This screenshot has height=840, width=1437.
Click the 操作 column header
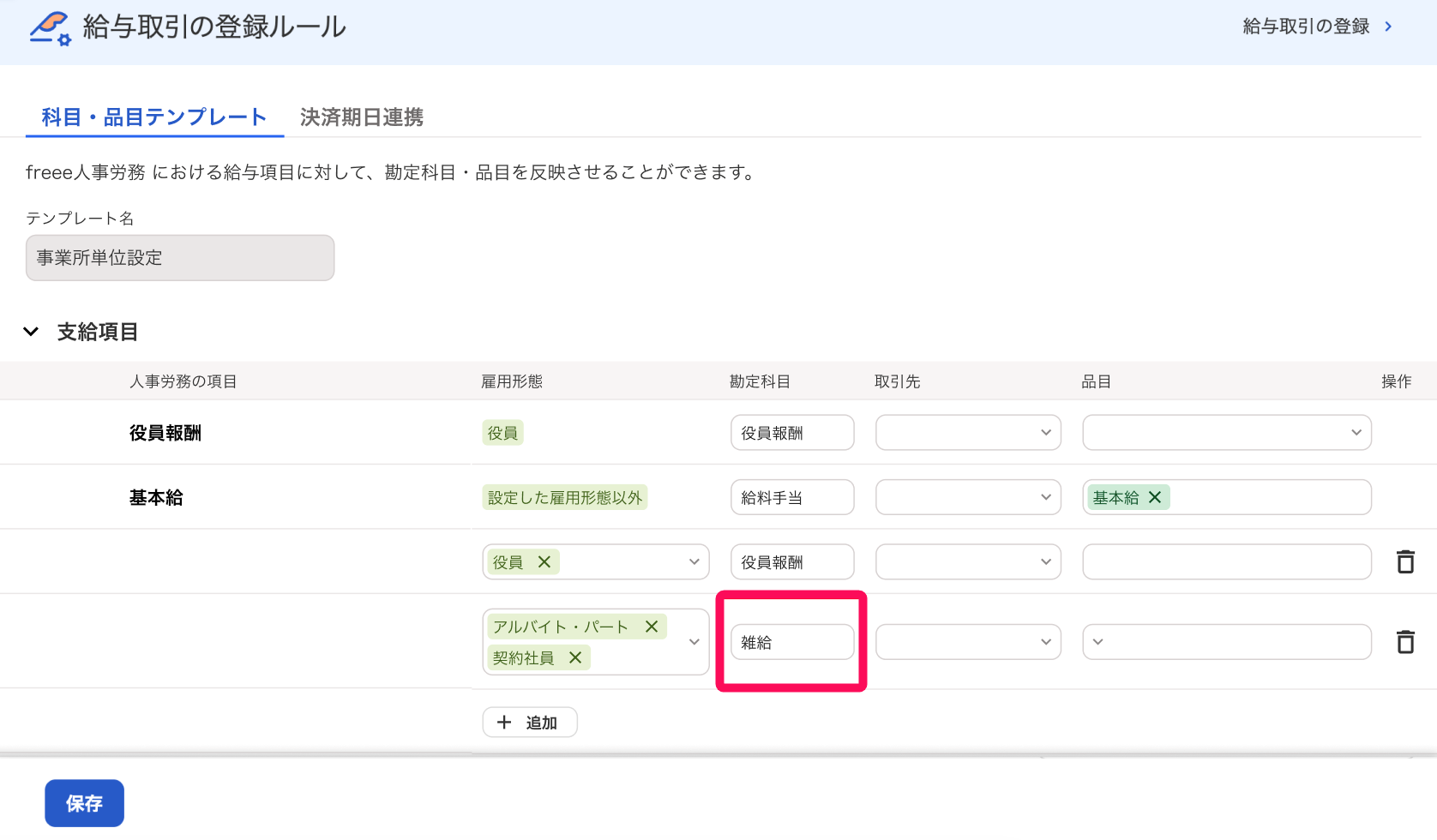click(x=1396, y=381)
